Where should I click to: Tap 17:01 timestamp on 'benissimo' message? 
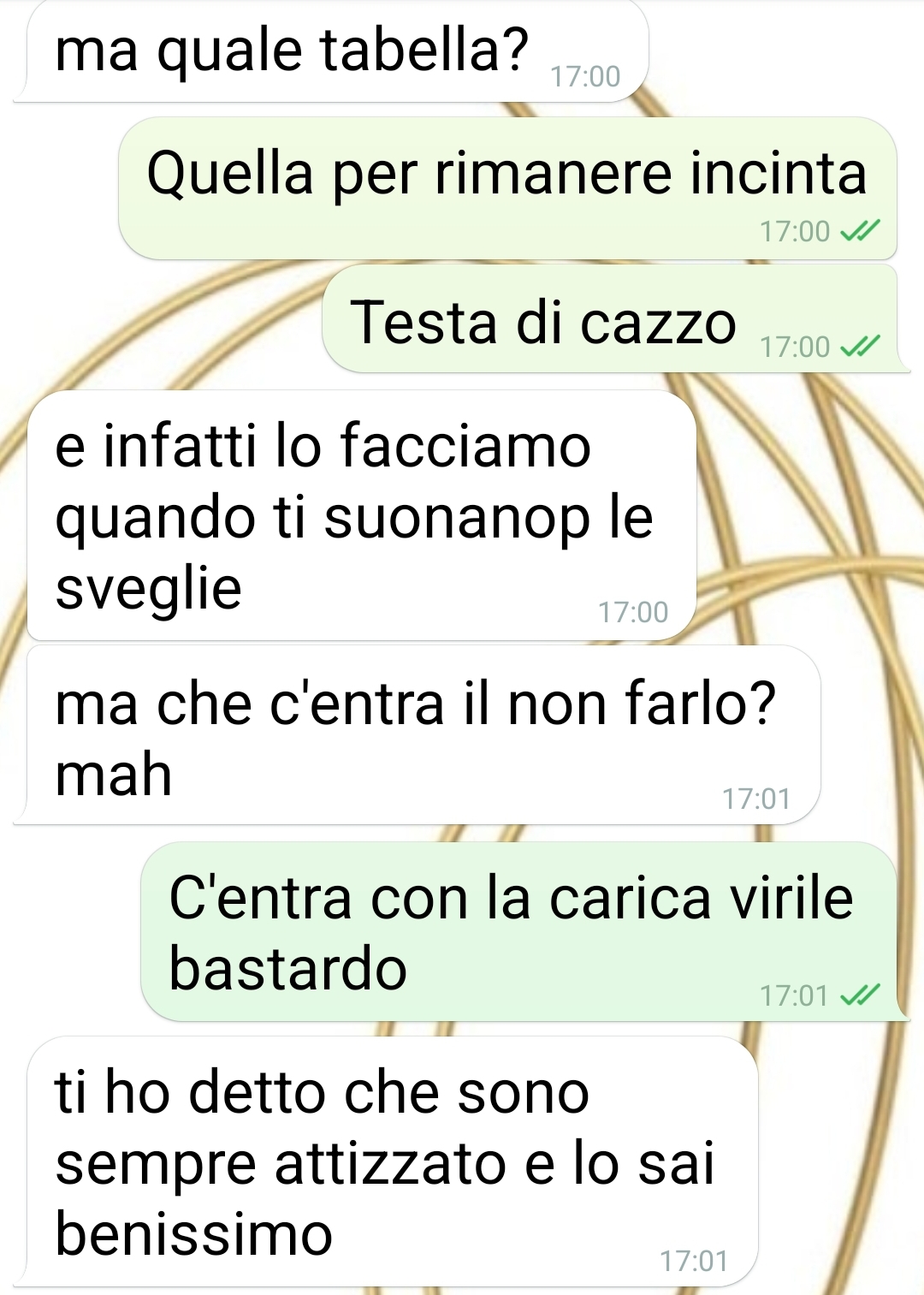(694, 1261)
